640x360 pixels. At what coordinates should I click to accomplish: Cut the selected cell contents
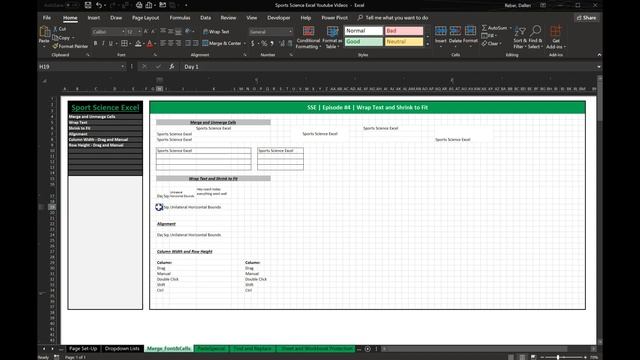[x=60, y=29]
